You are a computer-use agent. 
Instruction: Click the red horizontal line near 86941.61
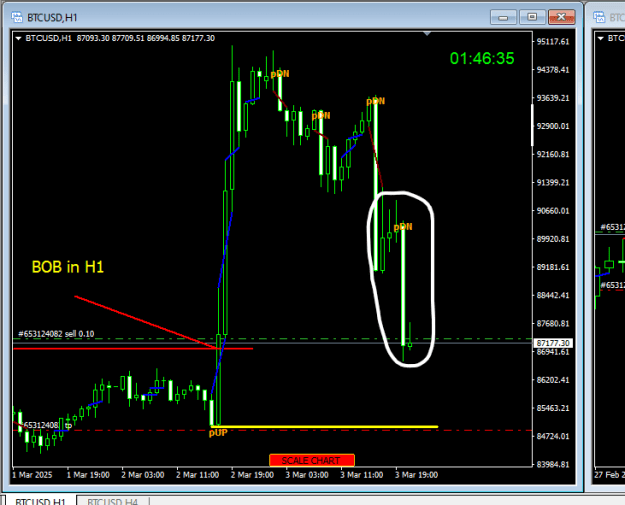(133, 349)
